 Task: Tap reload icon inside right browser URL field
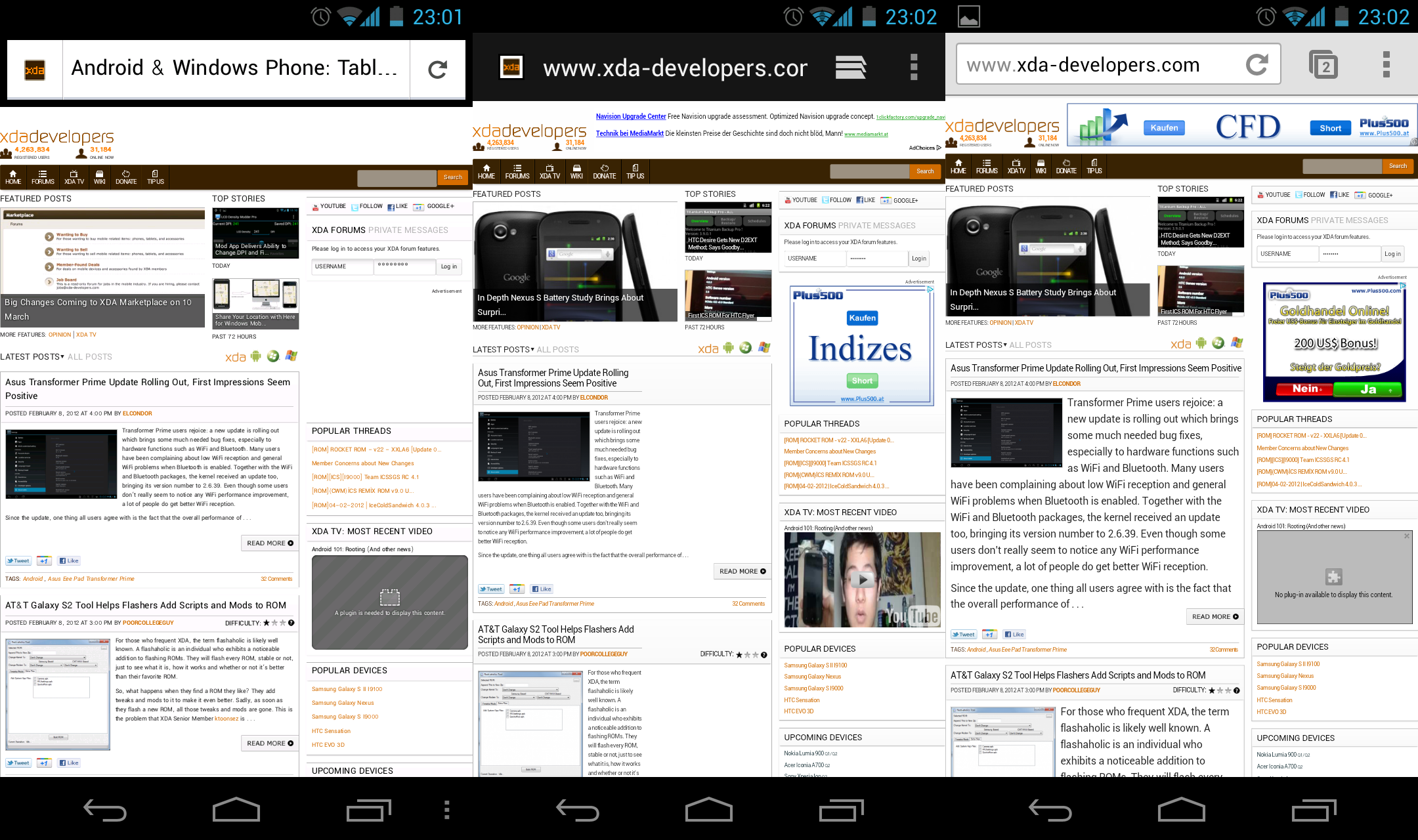[1257, 64]
